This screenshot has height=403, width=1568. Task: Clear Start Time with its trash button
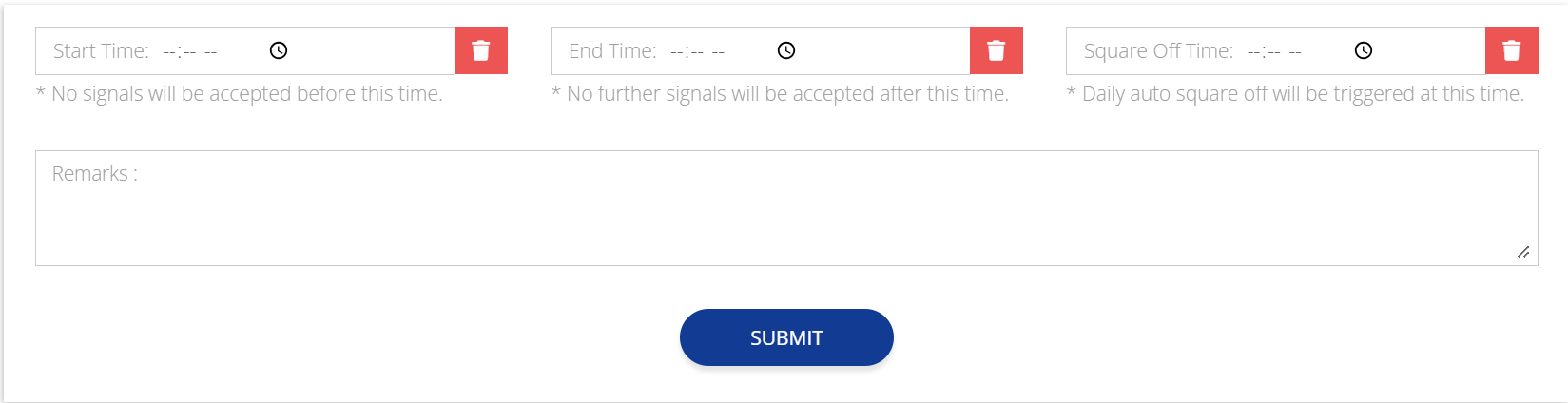(481, 51)
